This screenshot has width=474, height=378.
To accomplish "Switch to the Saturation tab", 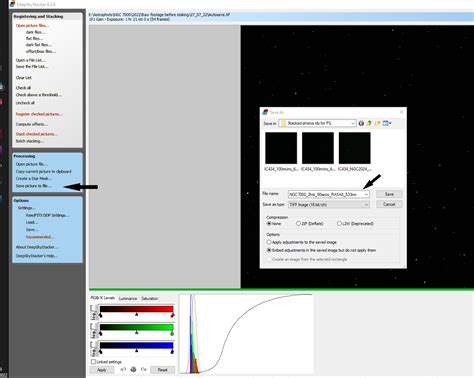I will pos(150,298).
